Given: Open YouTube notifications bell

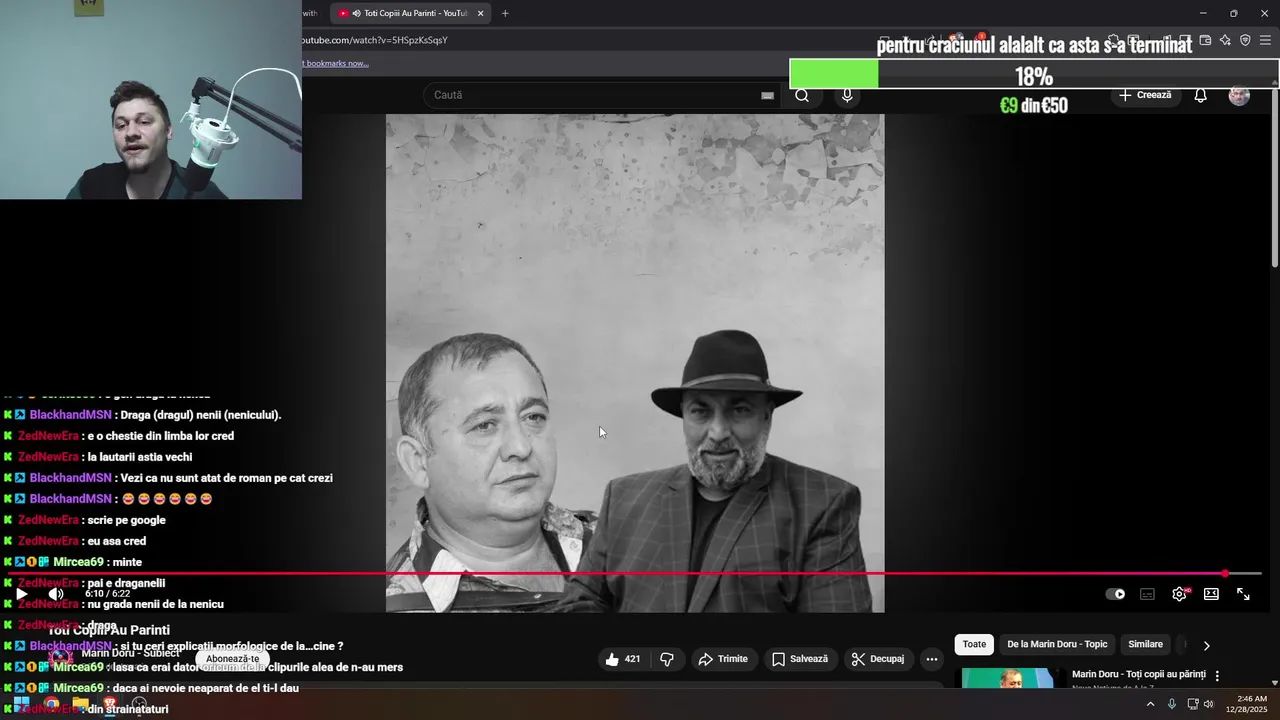Looking at the screenshot, I should pos(1201,95).
